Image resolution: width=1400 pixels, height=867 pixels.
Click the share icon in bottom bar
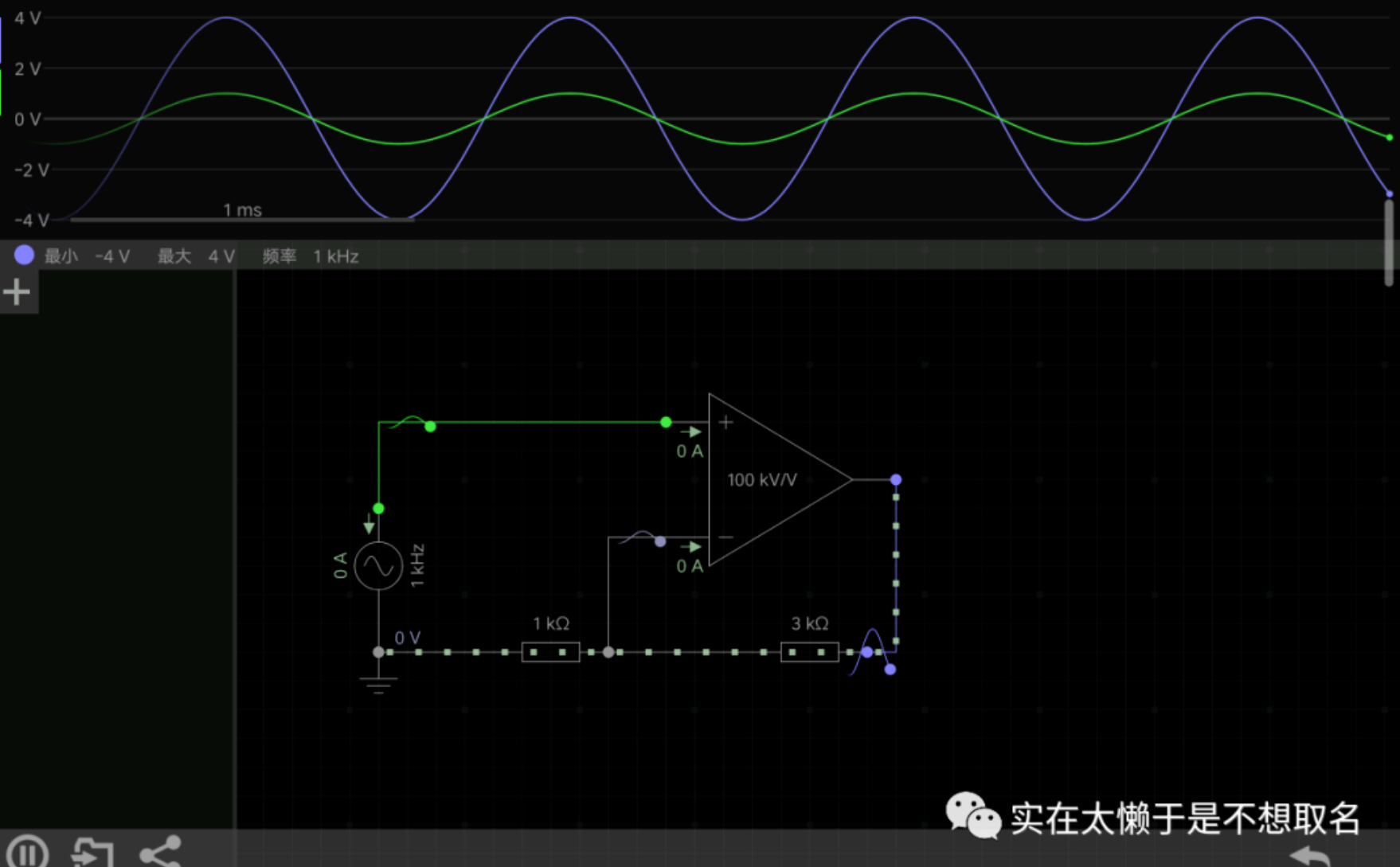[160, 852]
